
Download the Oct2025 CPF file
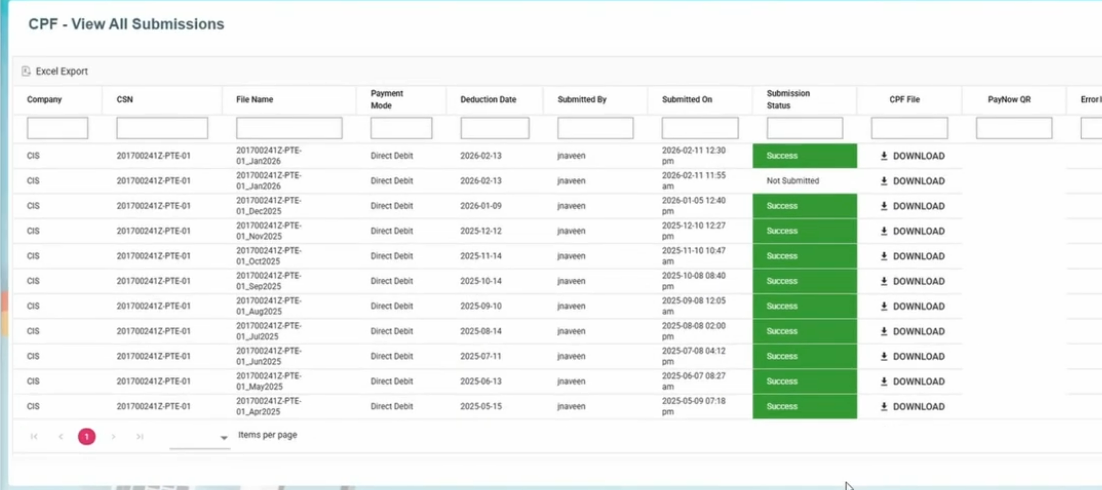coord(911,256)
